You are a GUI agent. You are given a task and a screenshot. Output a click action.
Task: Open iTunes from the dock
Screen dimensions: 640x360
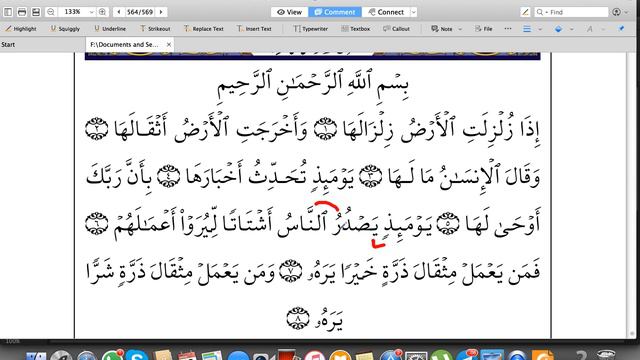(x=314, y=355)
